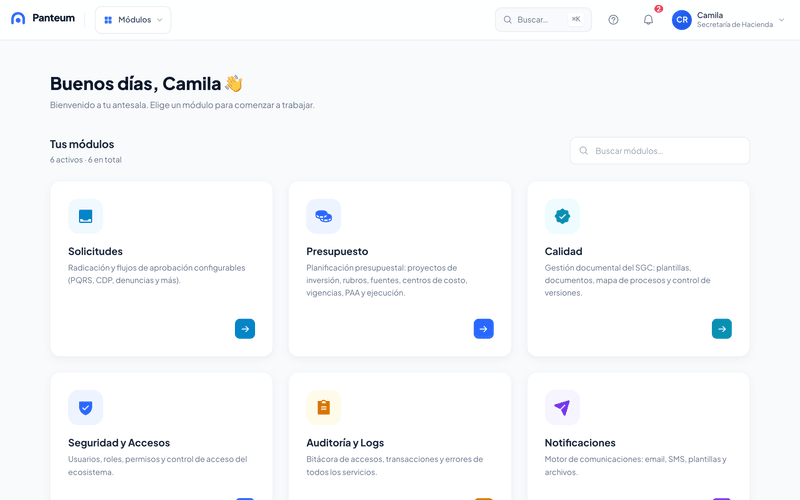The height and width of the screenshot is (500, 800).
Task: Click the Auditoría y Logs title
Action: [345, 443]
